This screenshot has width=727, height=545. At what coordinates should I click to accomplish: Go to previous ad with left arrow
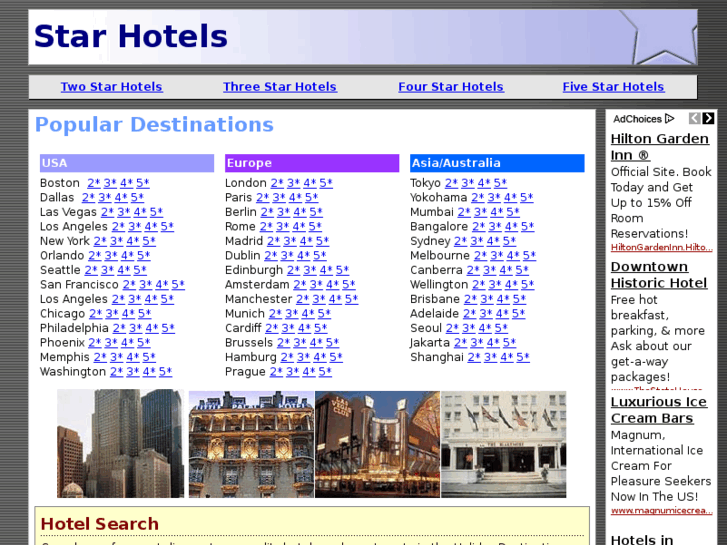[694, 118]
